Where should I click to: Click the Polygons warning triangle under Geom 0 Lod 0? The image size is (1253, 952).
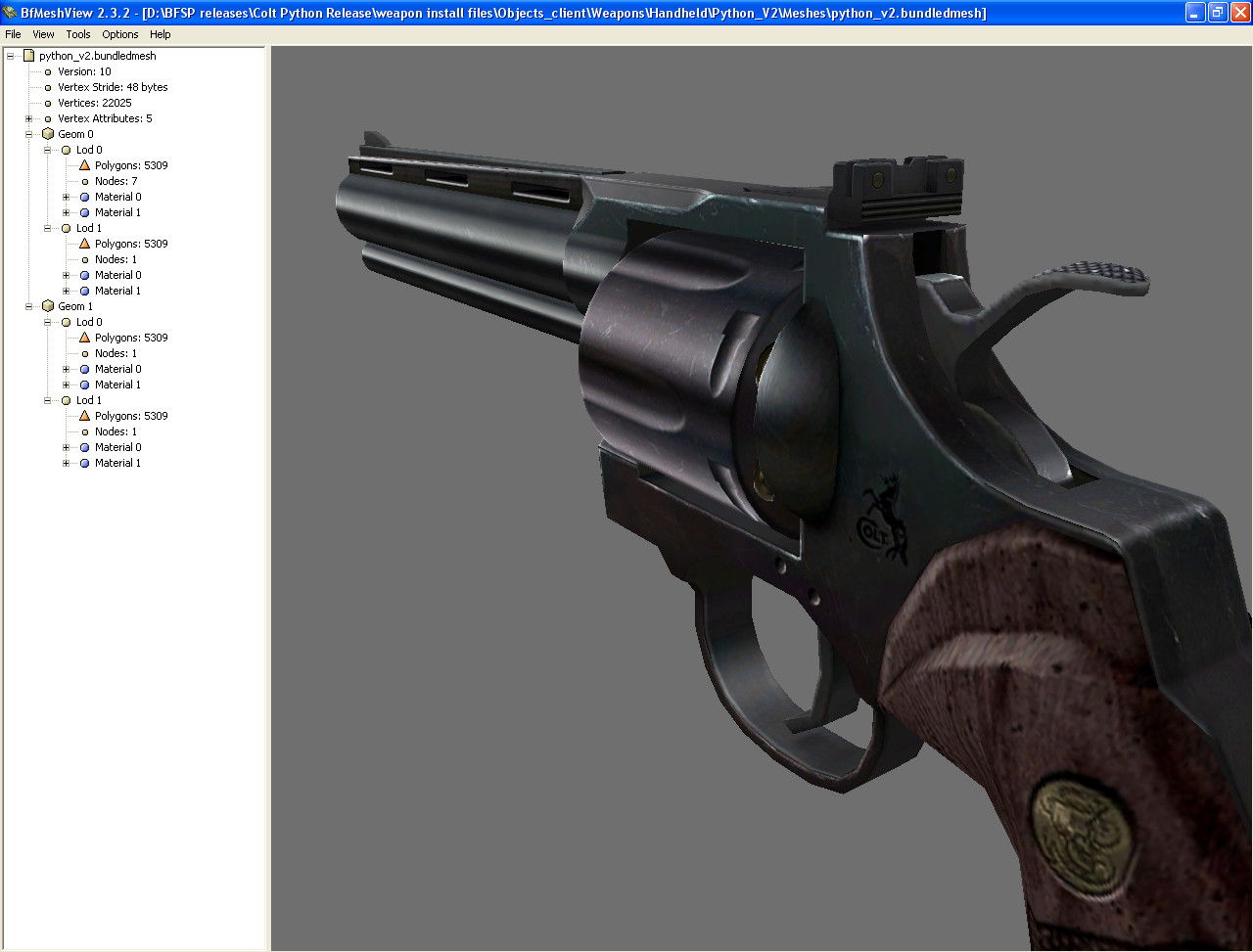click(x=84, y=164)
